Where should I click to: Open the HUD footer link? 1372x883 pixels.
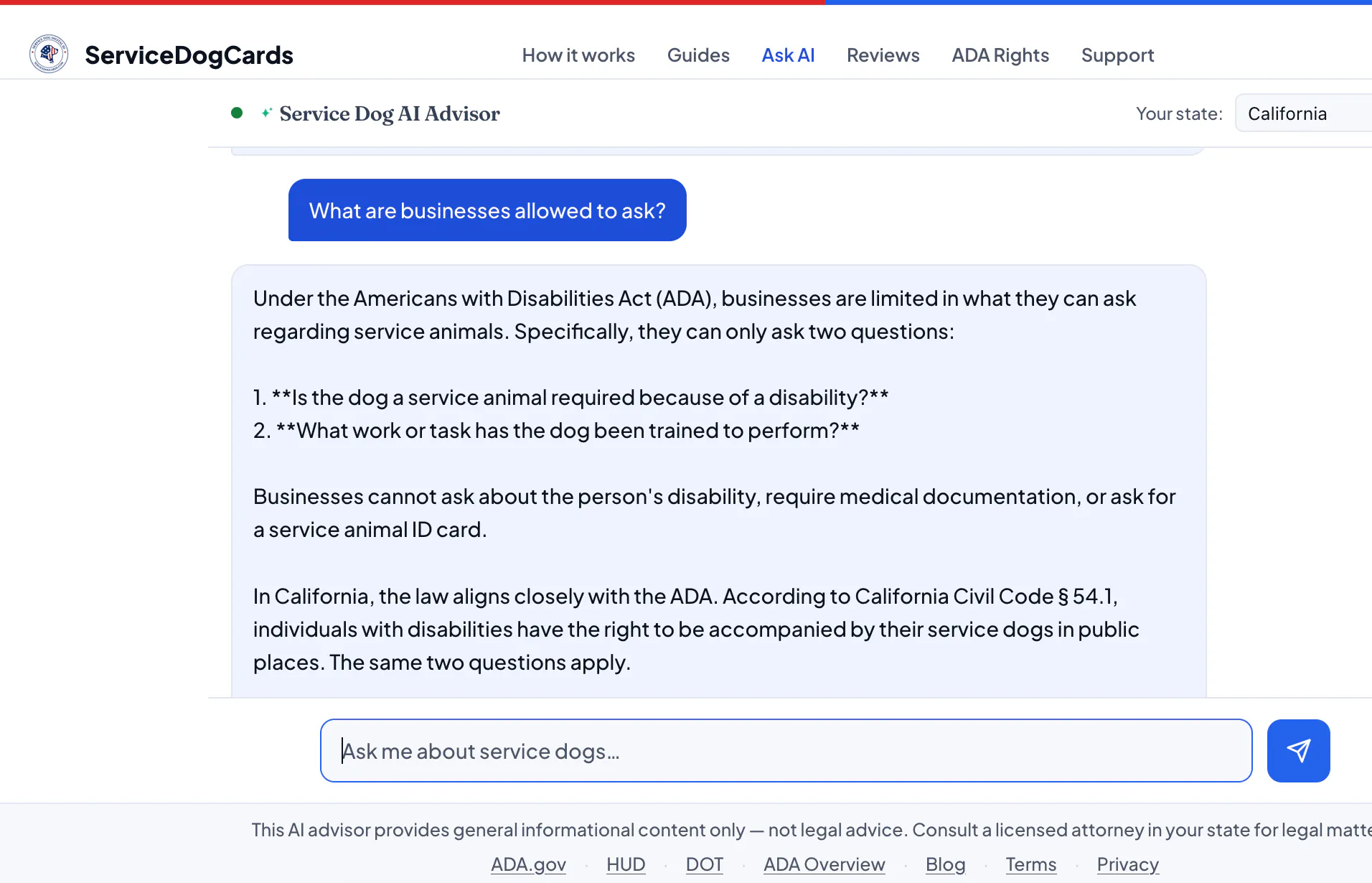[626, 864]
